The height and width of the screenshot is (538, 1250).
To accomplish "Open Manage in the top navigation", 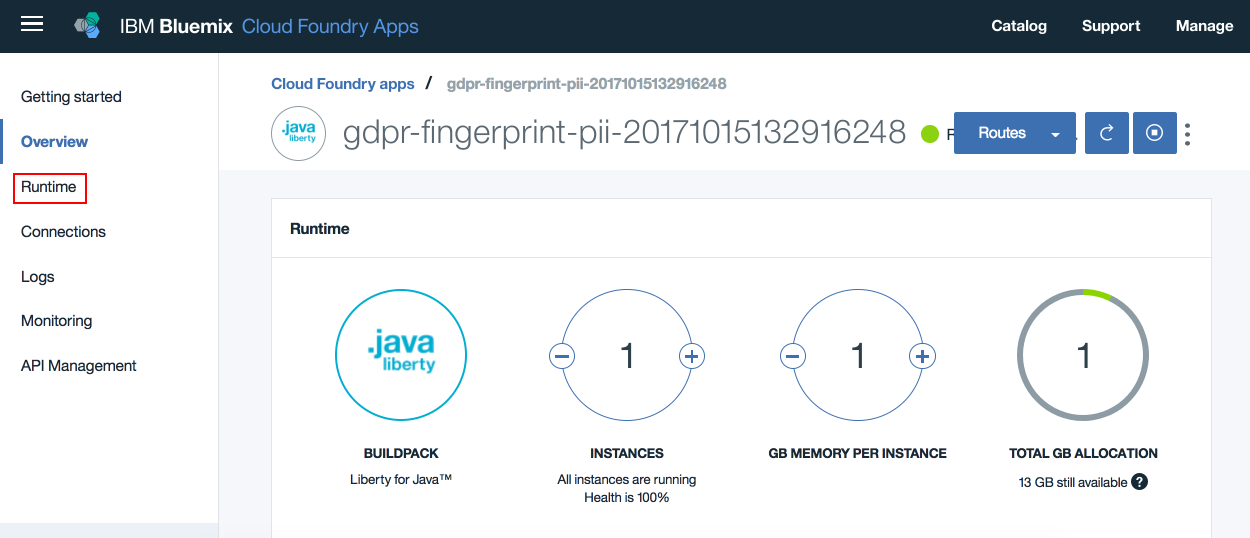I will coord(1204,26).
